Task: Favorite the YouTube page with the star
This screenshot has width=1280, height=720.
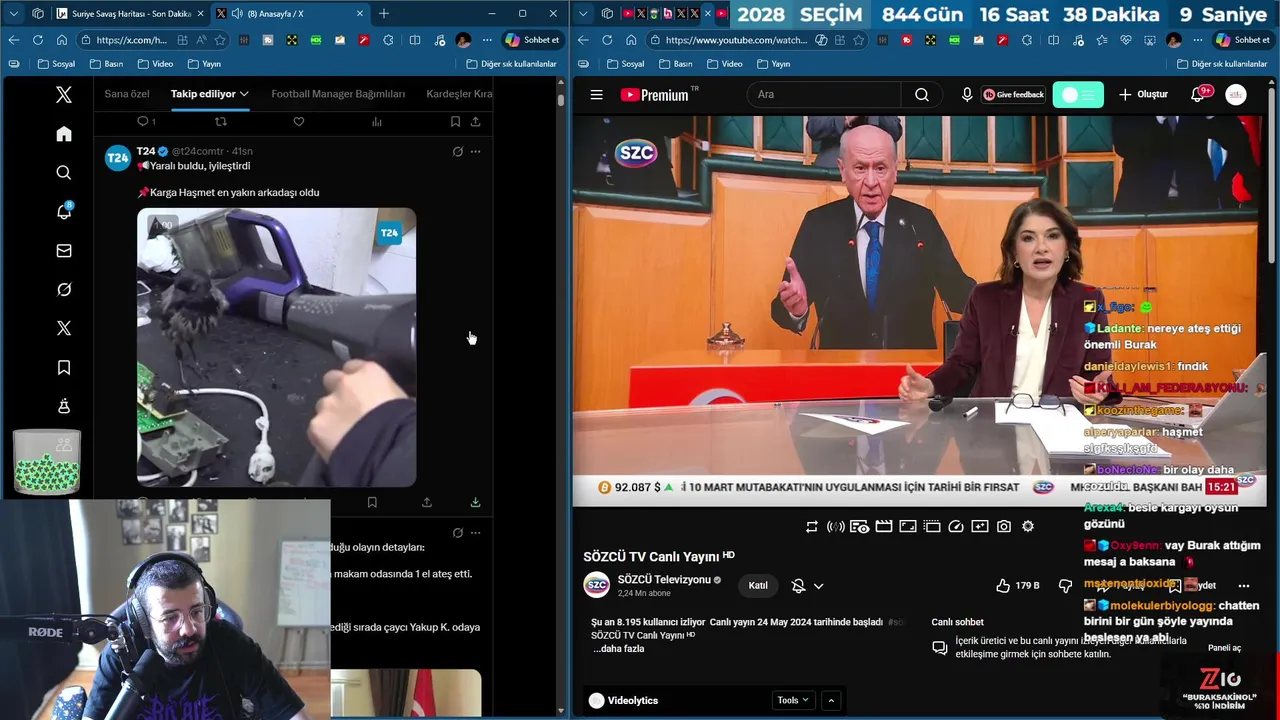Action: click(x=858, y=40)
